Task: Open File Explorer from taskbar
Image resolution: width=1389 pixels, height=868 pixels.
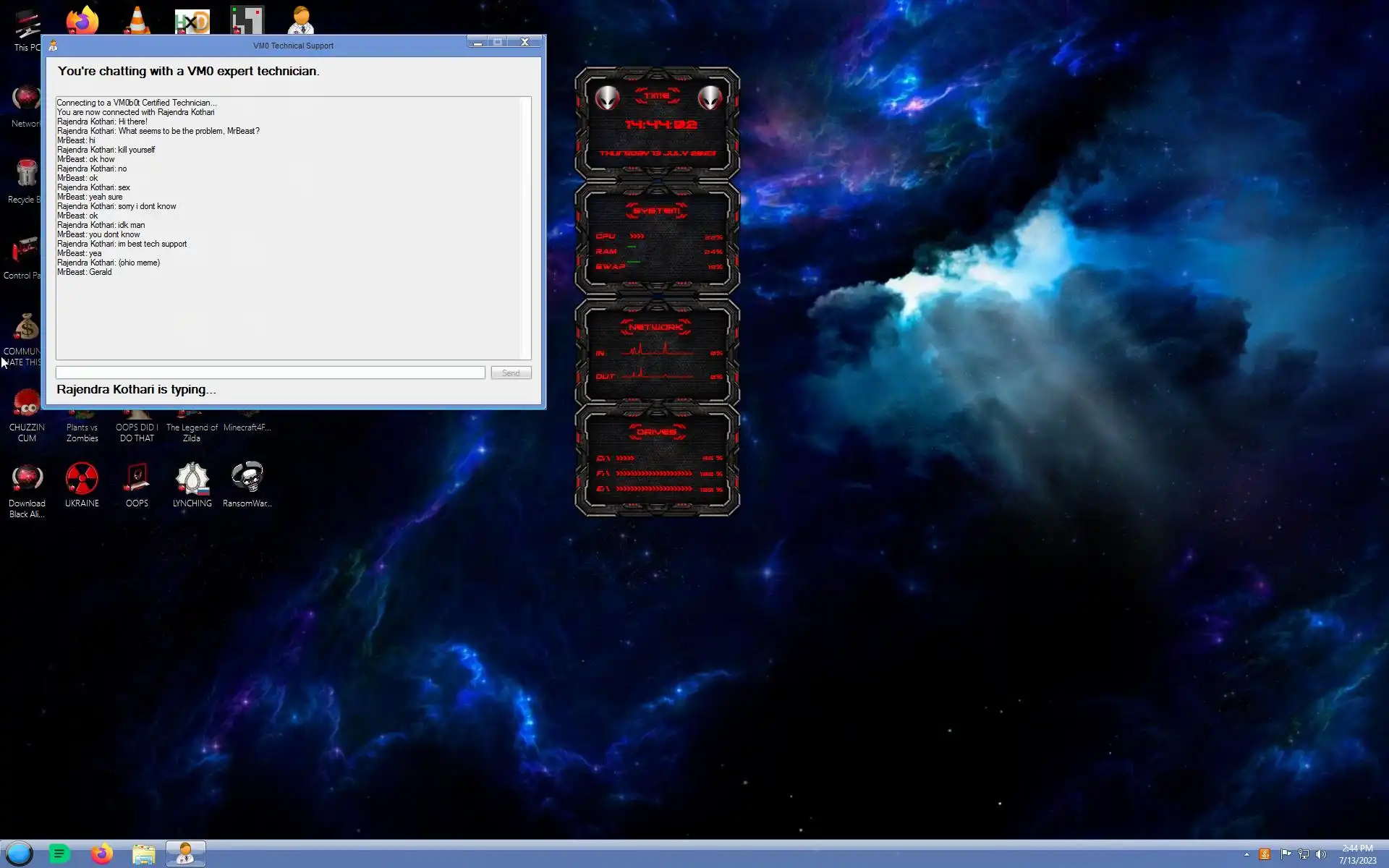Action: pyautogui.click(x=144, y=854)
